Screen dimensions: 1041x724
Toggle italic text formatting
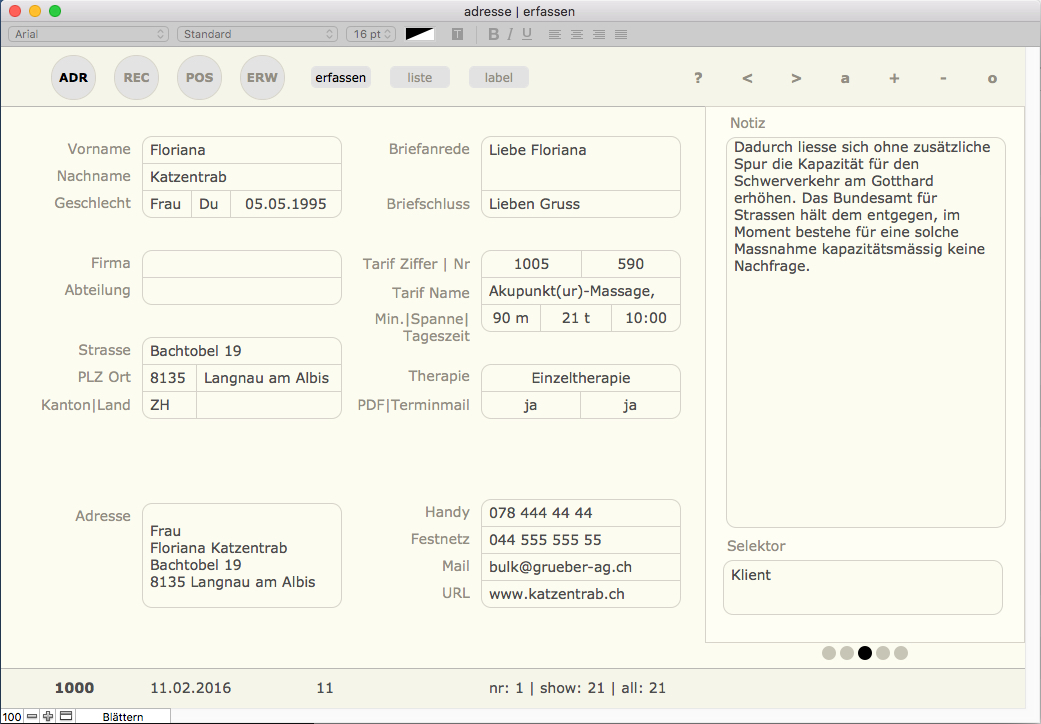[x=510, y=34]
